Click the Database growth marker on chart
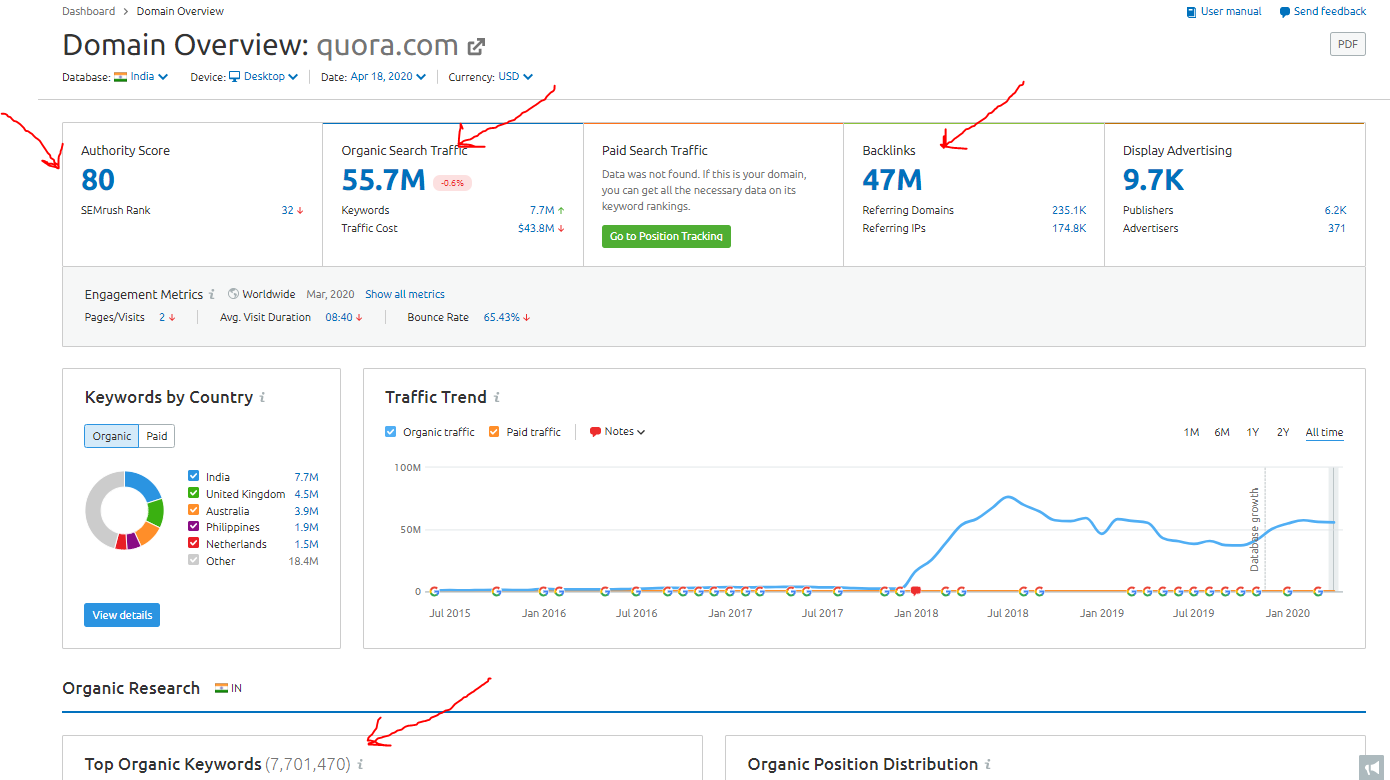Screen dimensions: 1390x780 (x=1256, y=529)
